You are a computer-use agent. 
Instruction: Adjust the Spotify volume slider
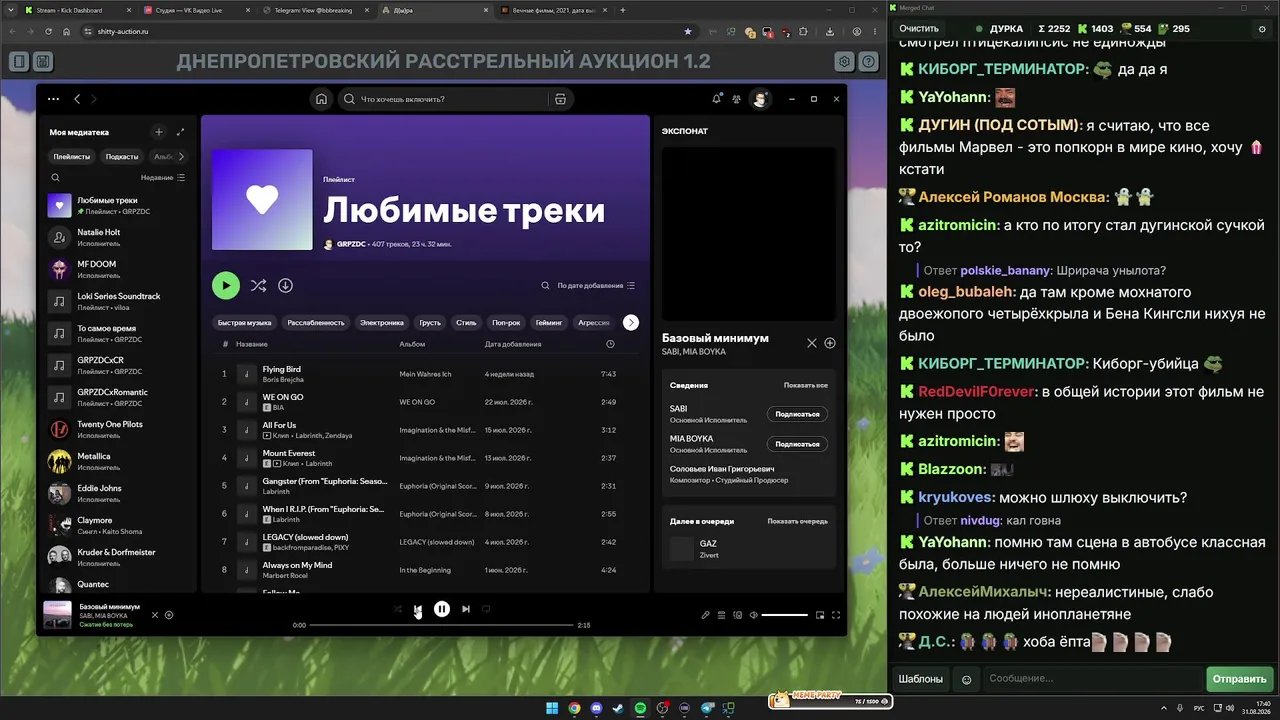click(x=785, y=615)
